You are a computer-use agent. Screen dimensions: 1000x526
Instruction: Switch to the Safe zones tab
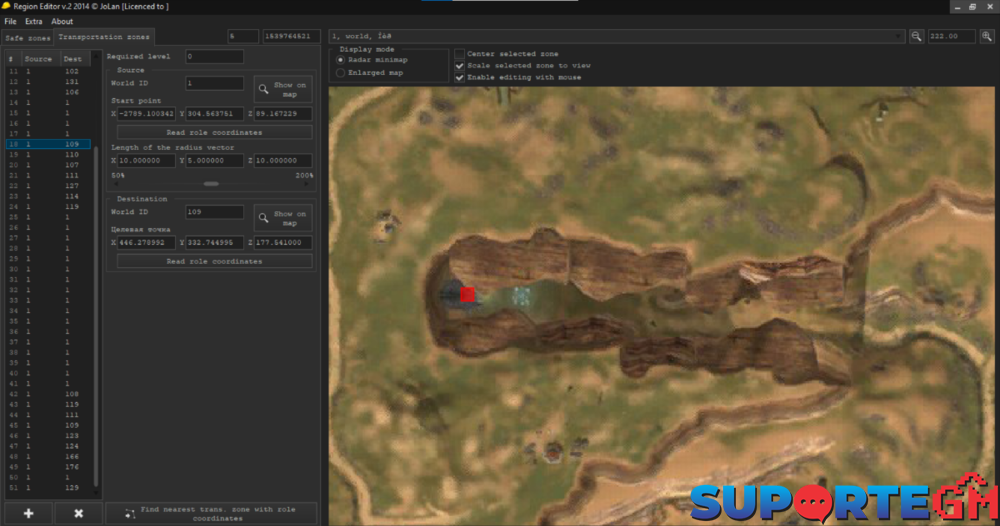point(27,37)
